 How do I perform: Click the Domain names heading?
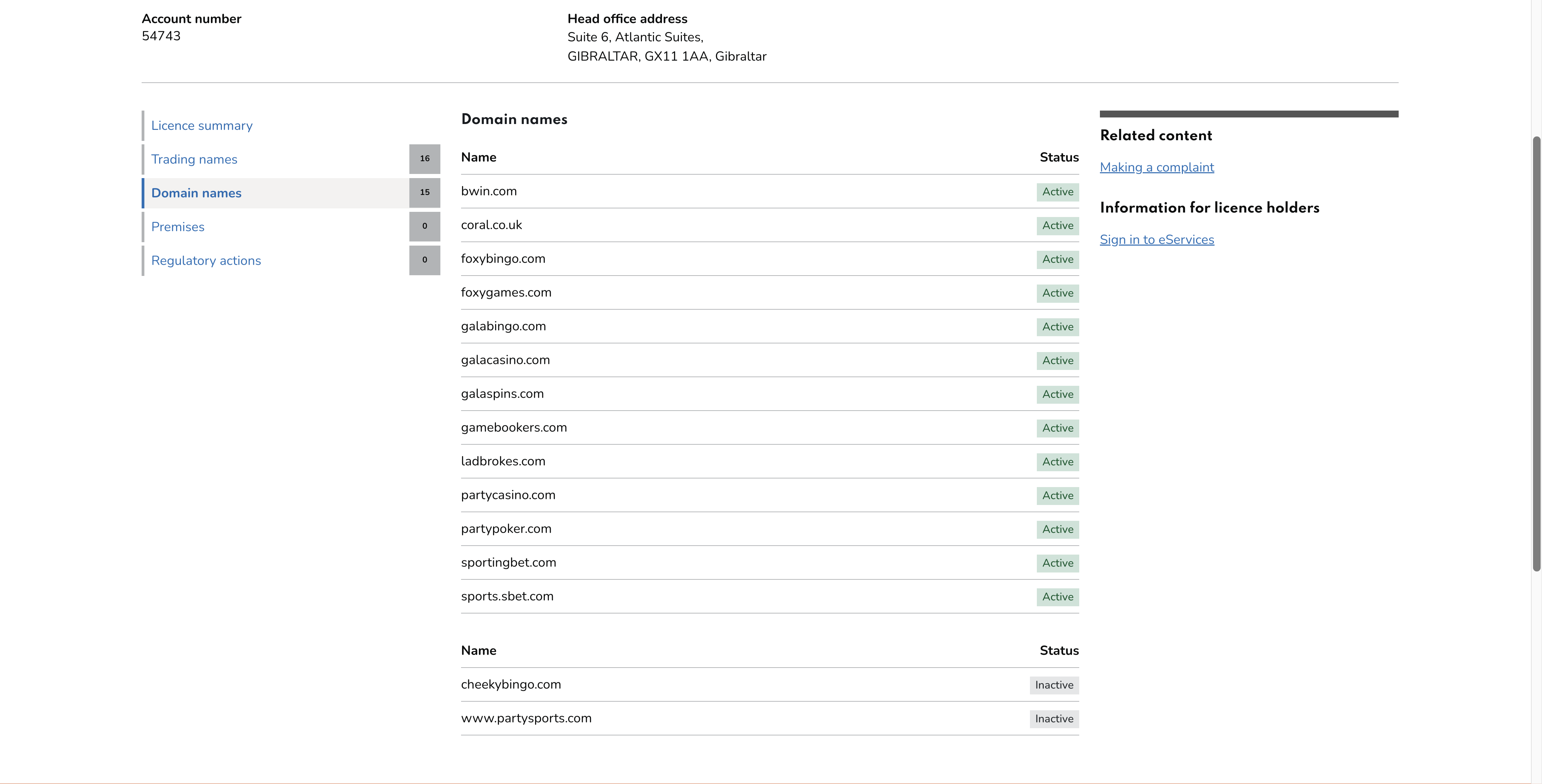pyautogui.click(x=514, y=119)
